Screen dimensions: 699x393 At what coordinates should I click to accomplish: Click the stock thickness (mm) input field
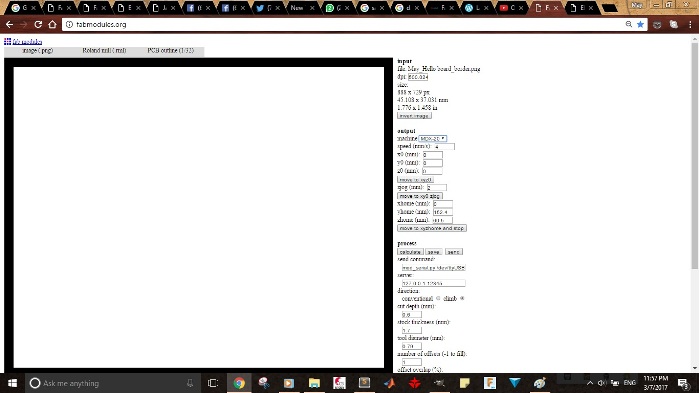(411, 330)
